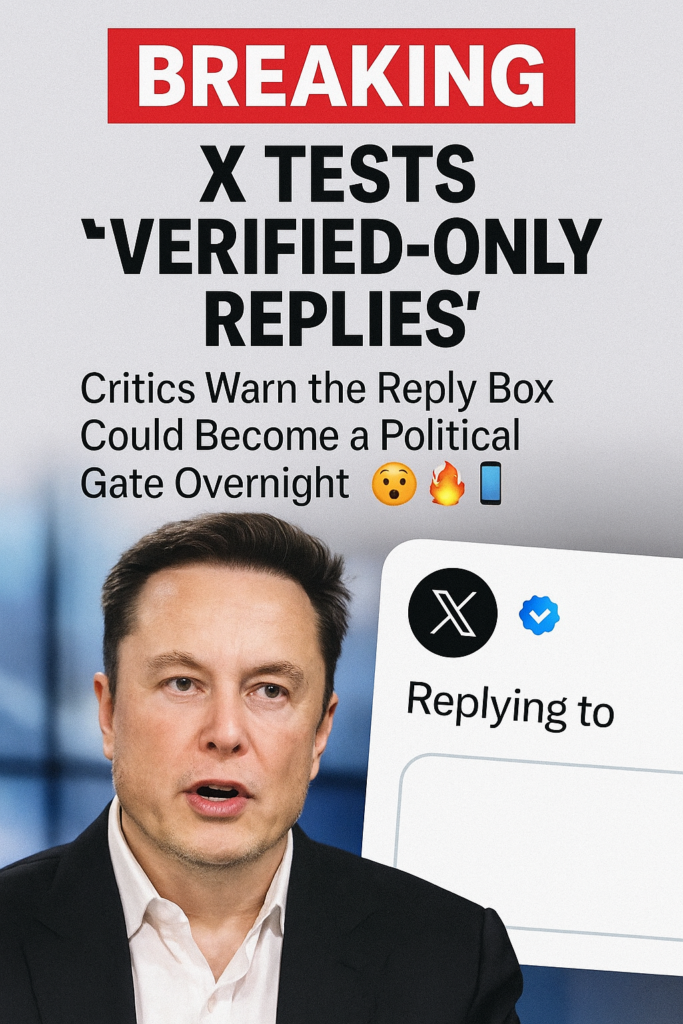Click 'Critics Warn the Reply Box' line
683x1024 pixels.
point(317,390)
